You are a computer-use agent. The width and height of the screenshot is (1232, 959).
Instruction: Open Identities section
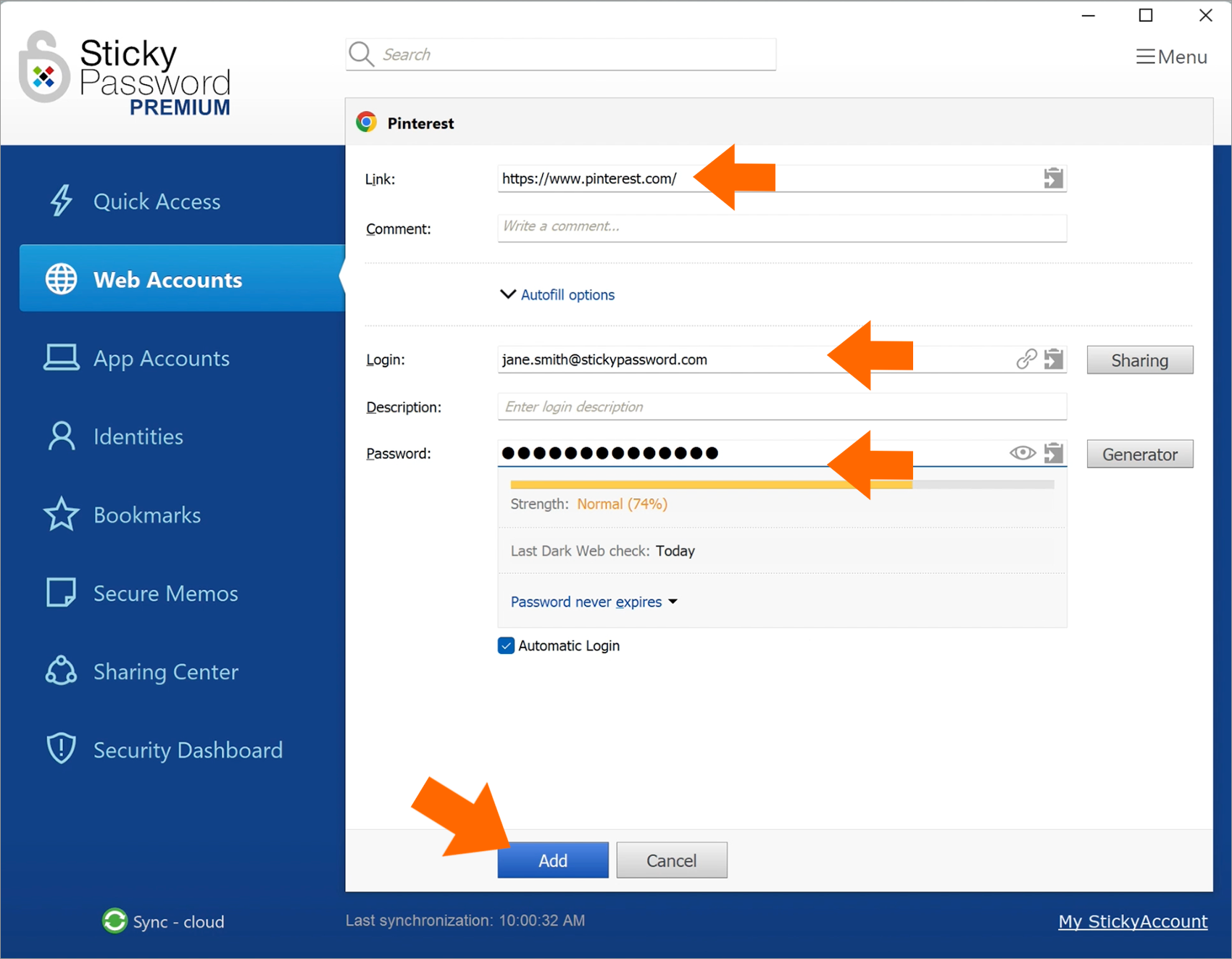(x=138, y=436)
